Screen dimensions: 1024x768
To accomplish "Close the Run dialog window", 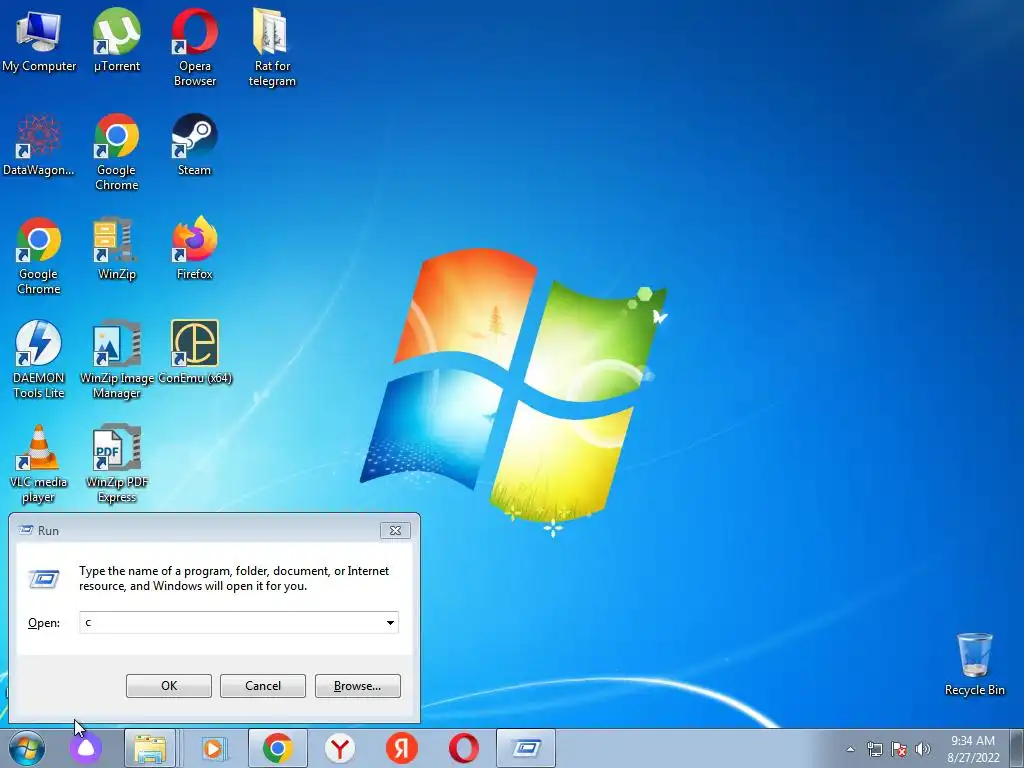I will [395, 530].
